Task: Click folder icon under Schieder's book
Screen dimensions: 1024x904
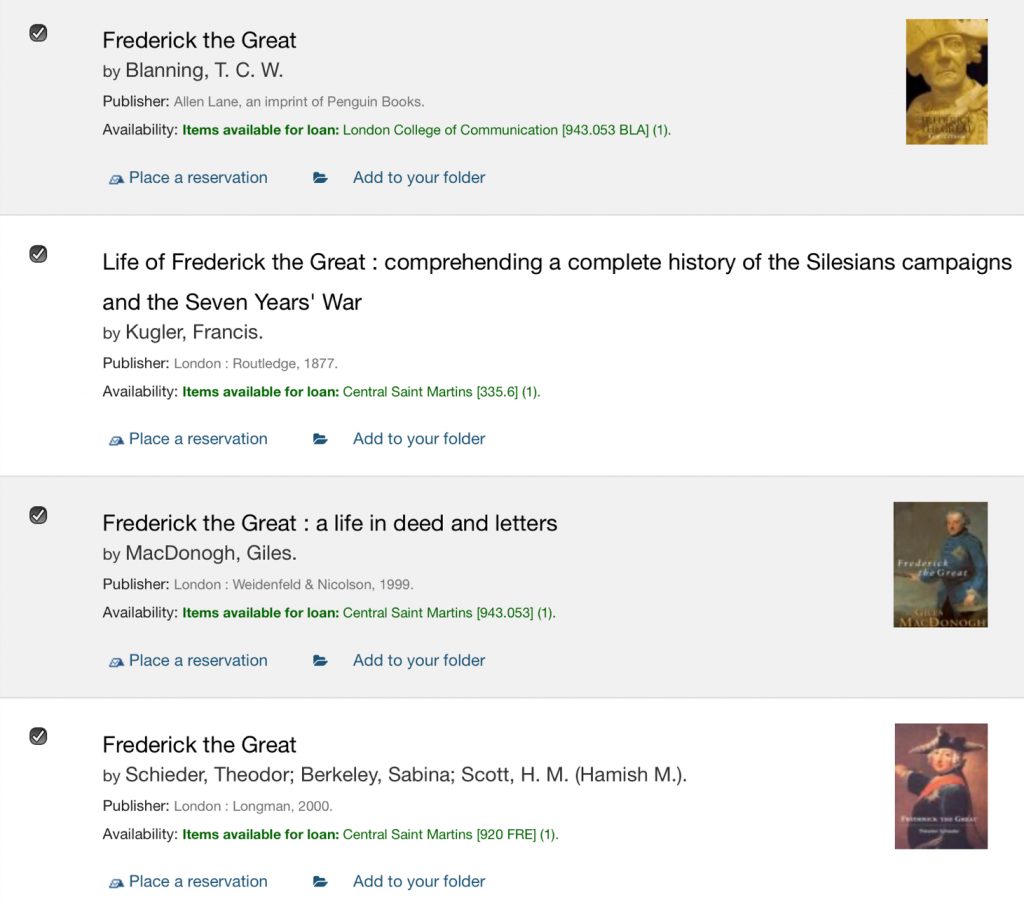Action: (320, 882)
